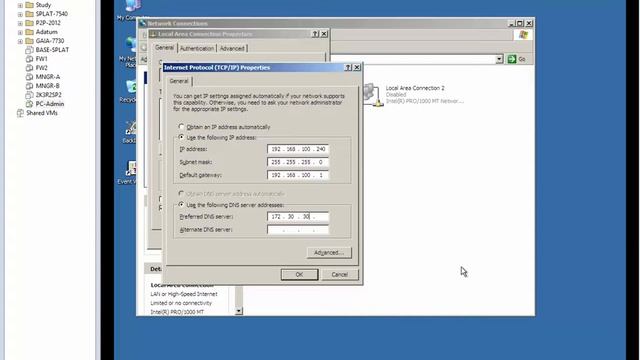Click the Alternate DNS server field

(298, 230)
